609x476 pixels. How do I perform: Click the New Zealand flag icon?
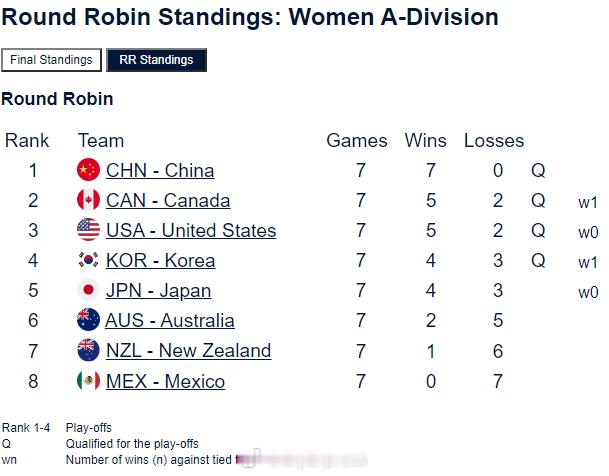click(89, 351)
